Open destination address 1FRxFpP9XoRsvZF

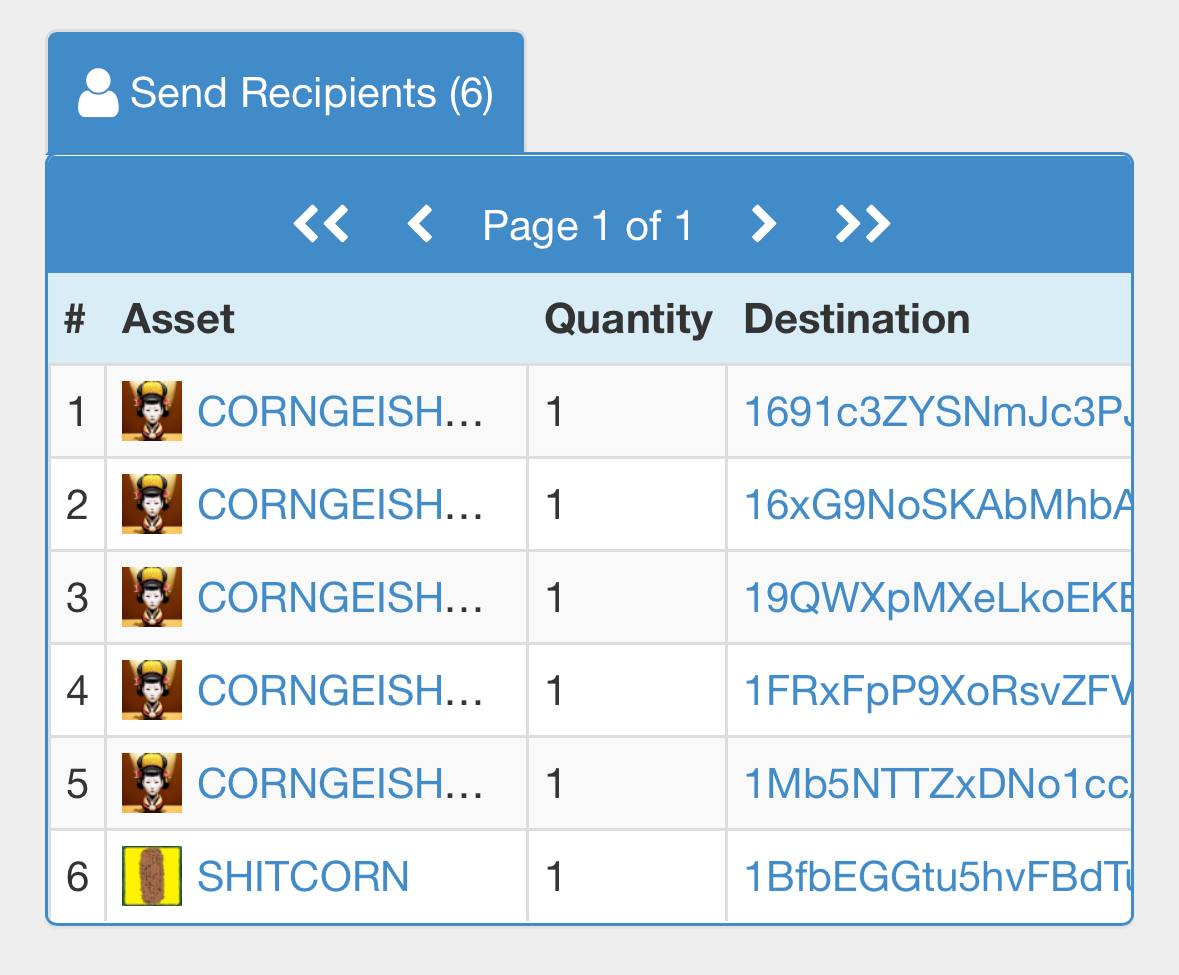tap(938, 691)
